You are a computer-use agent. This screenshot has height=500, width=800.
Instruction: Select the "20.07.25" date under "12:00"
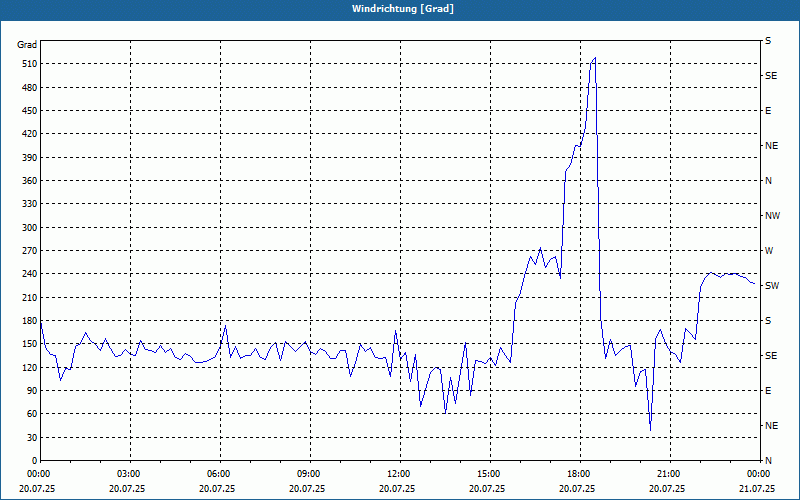(396, 488)
